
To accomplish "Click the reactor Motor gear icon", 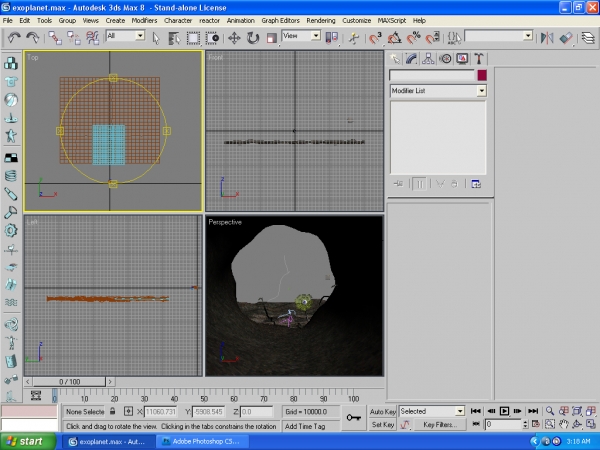I will coord(11,230).
